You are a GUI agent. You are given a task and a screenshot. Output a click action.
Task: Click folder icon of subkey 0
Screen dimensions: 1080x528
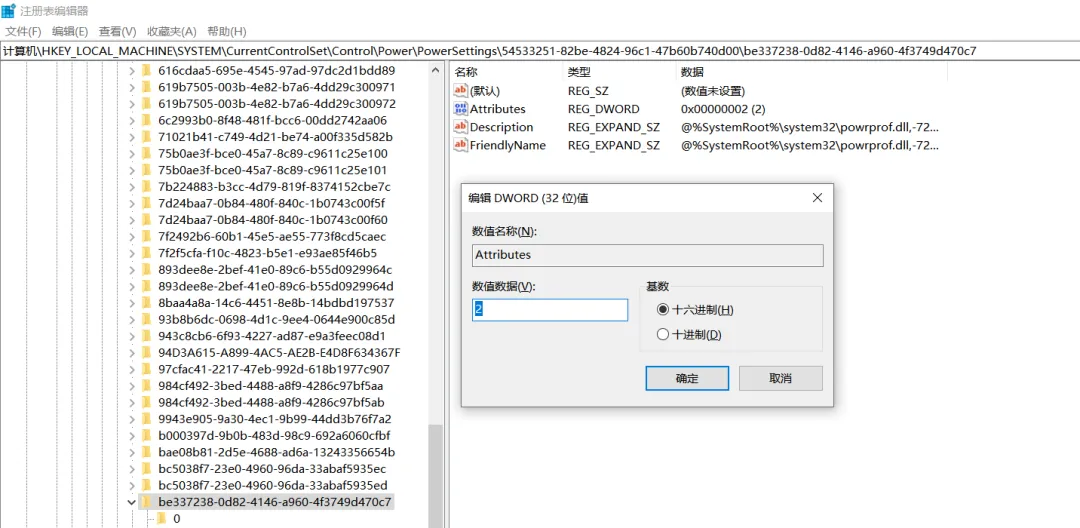pos(163,518)
